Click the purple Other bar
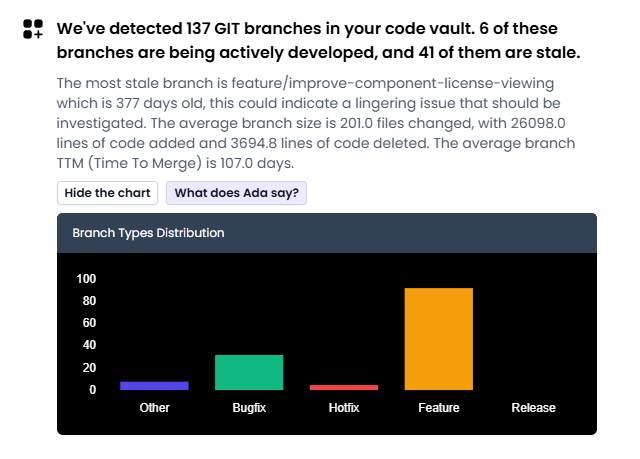The width and height of the screenshot is (640, 459). tap(154, 386)
